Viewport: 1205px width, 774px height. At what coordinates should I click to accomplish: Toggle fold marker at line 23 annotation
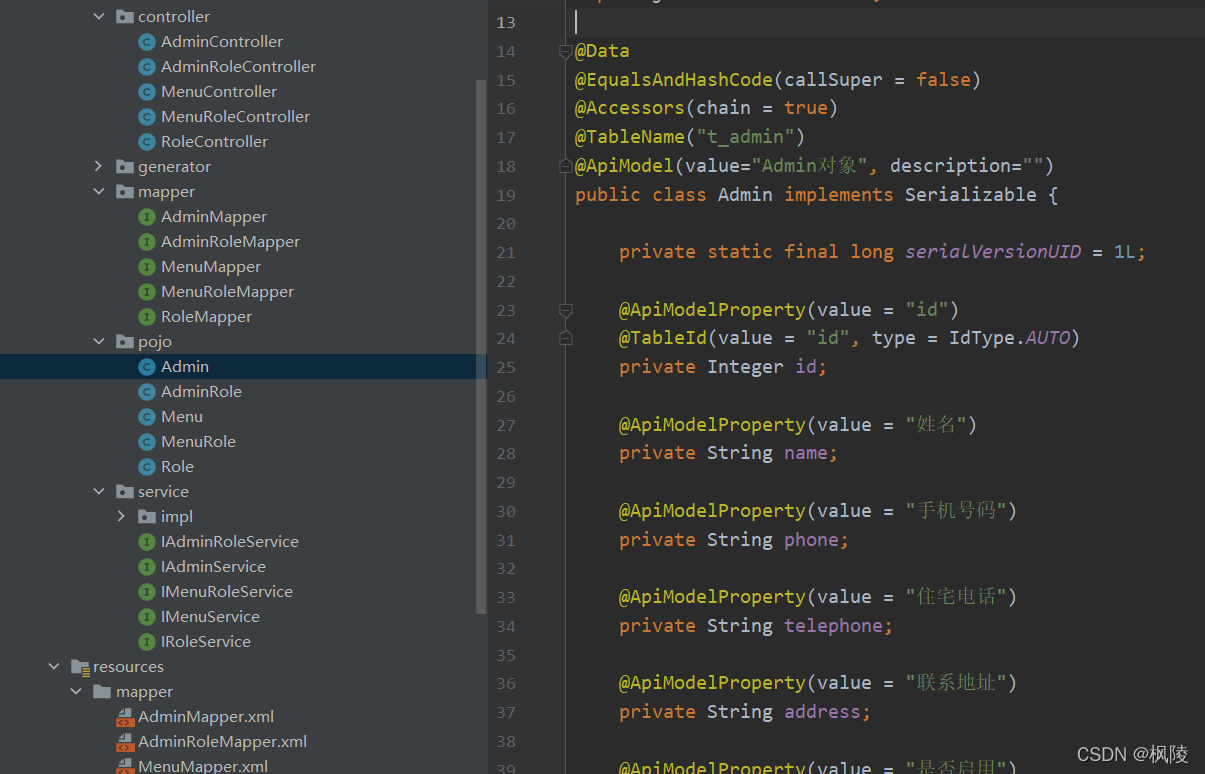pos(565,310)
